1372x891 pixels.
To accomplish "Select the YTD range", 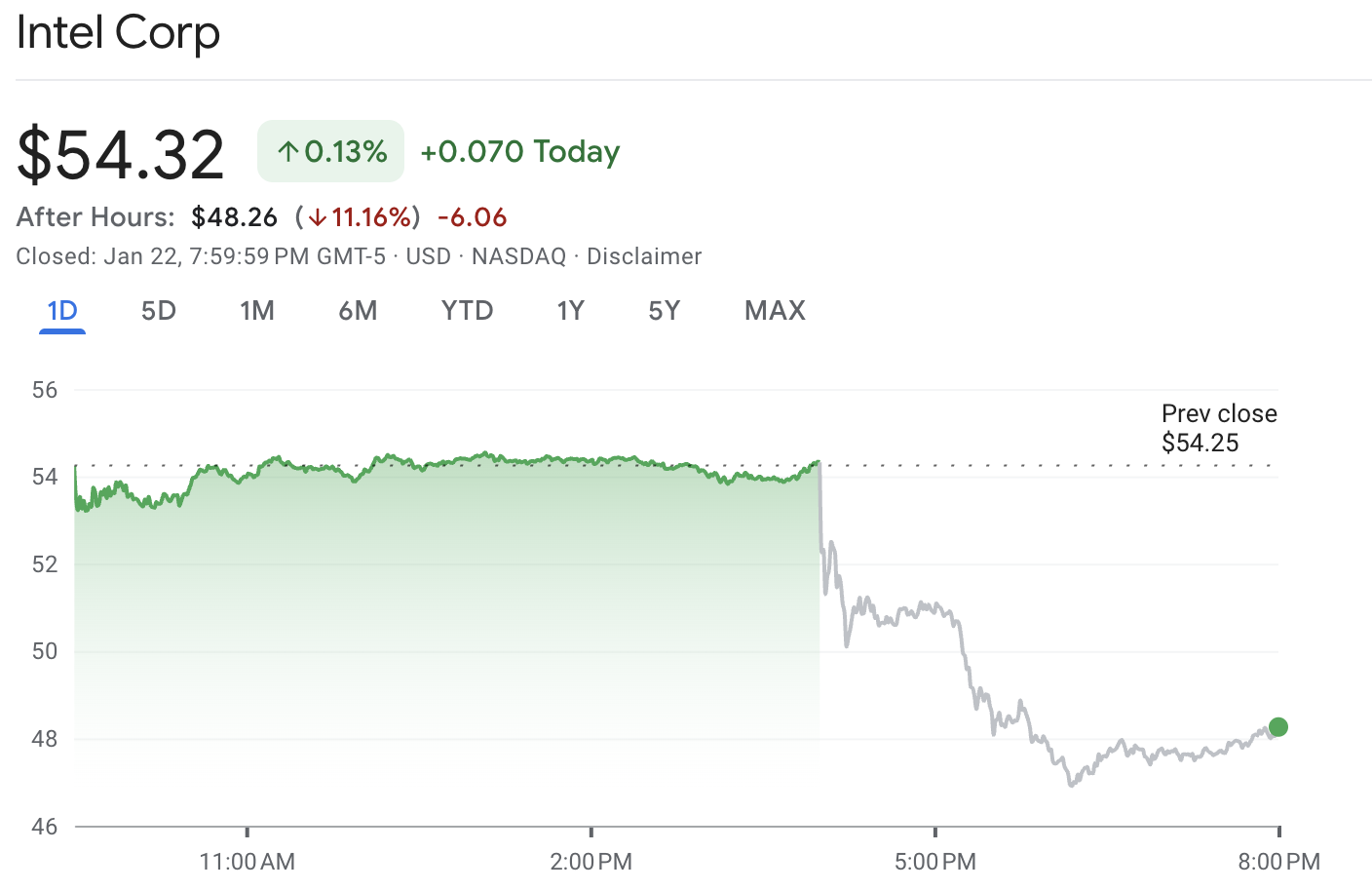I will (x=467, y=310).
